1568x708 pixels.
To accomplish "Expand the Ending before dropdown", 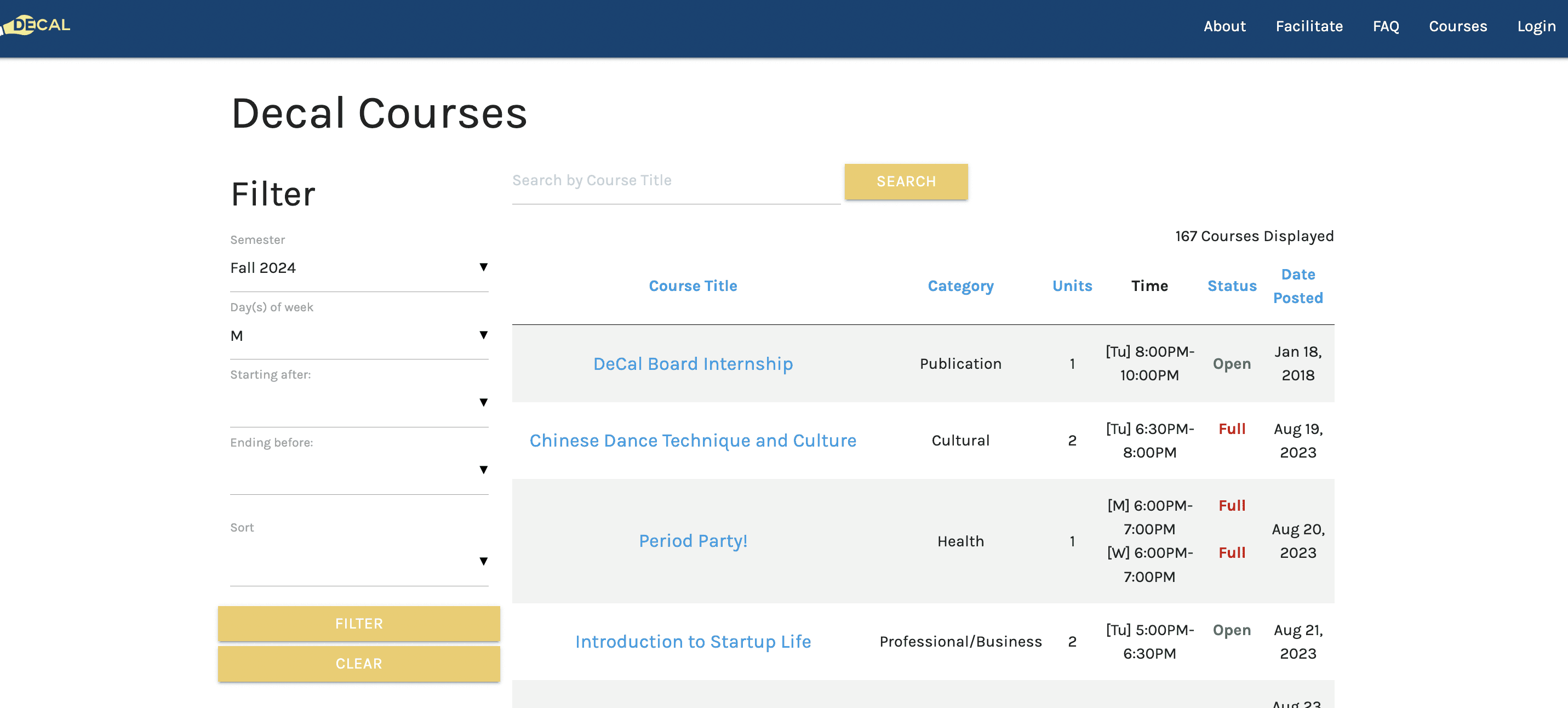I will pyautogui.click(x=358, y=470).
